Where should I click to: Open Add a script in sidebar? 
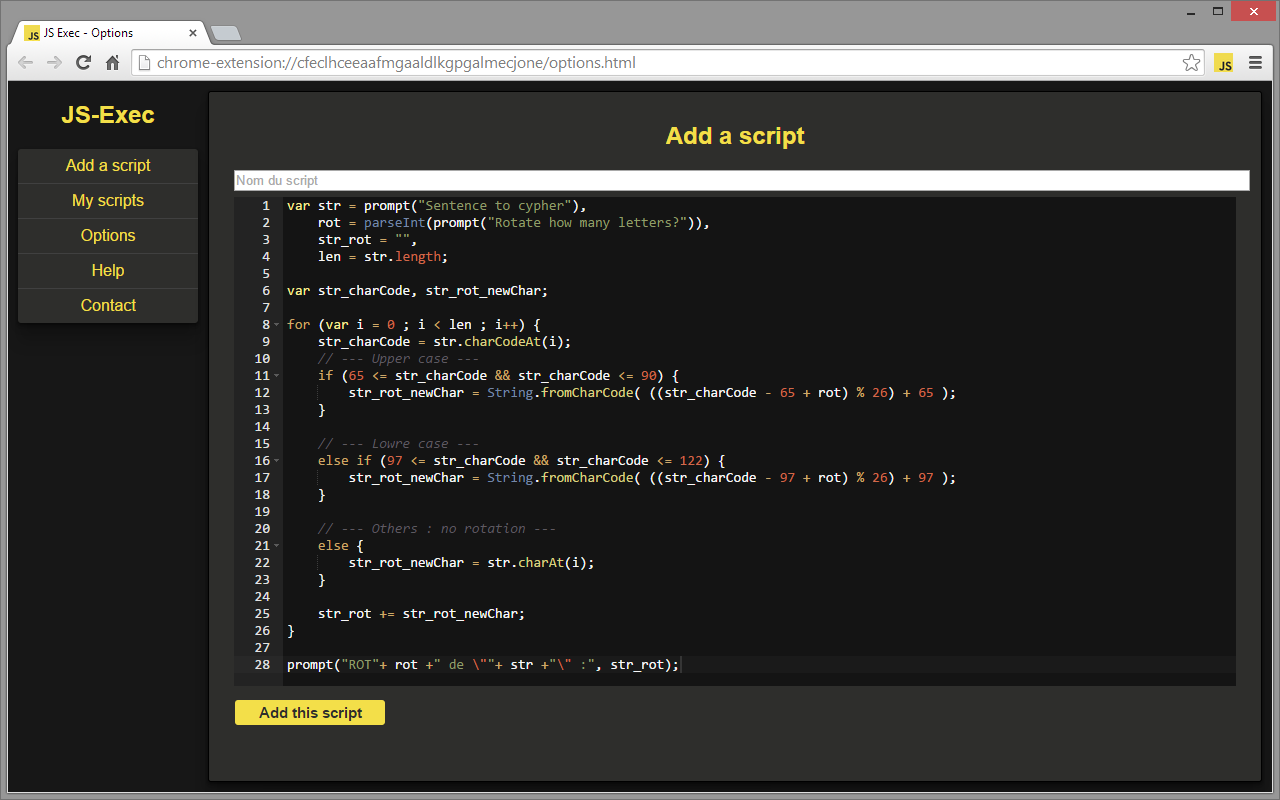108,166
